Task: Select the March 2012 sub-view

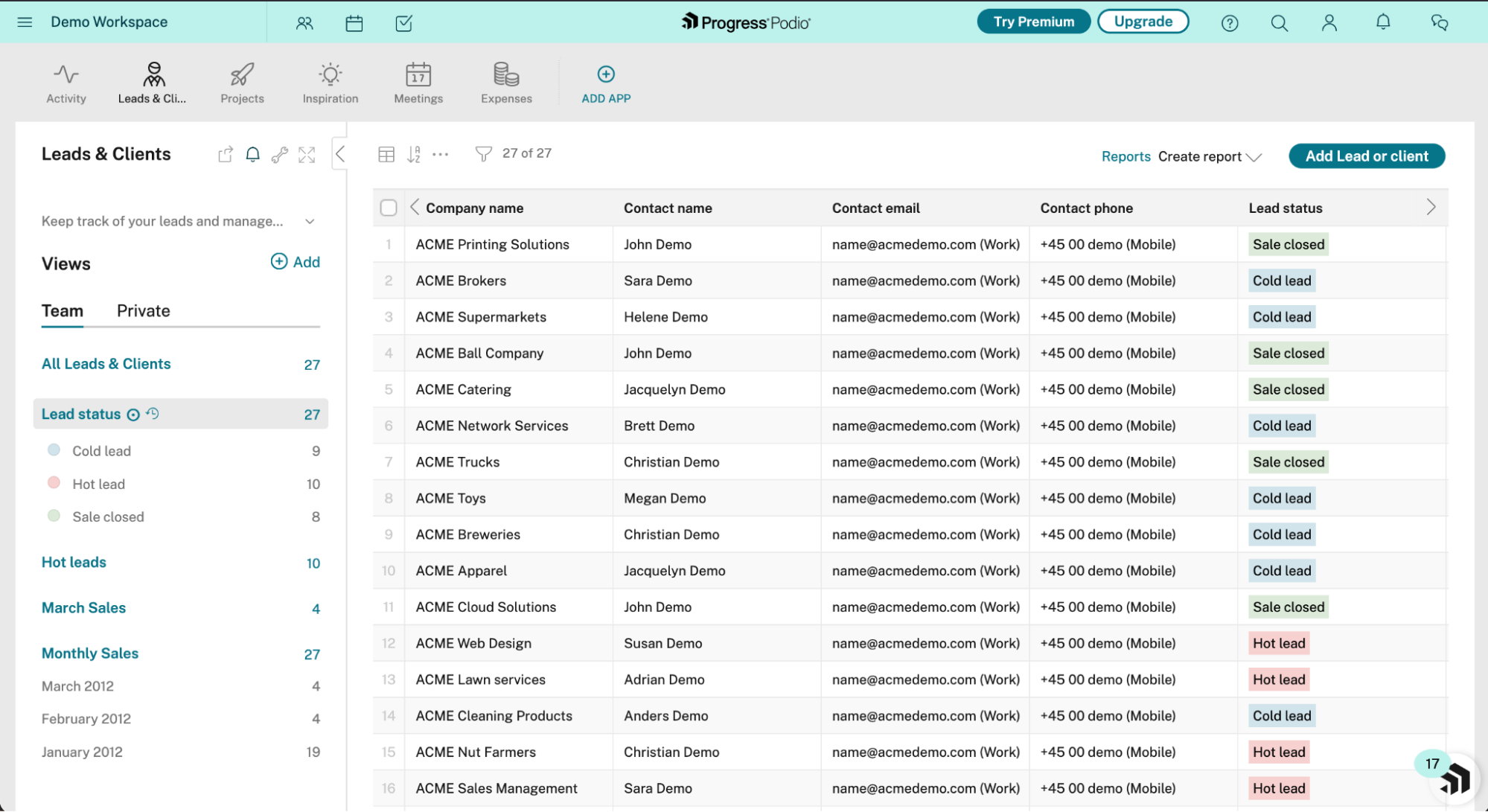Action: (x=77, y=686)
